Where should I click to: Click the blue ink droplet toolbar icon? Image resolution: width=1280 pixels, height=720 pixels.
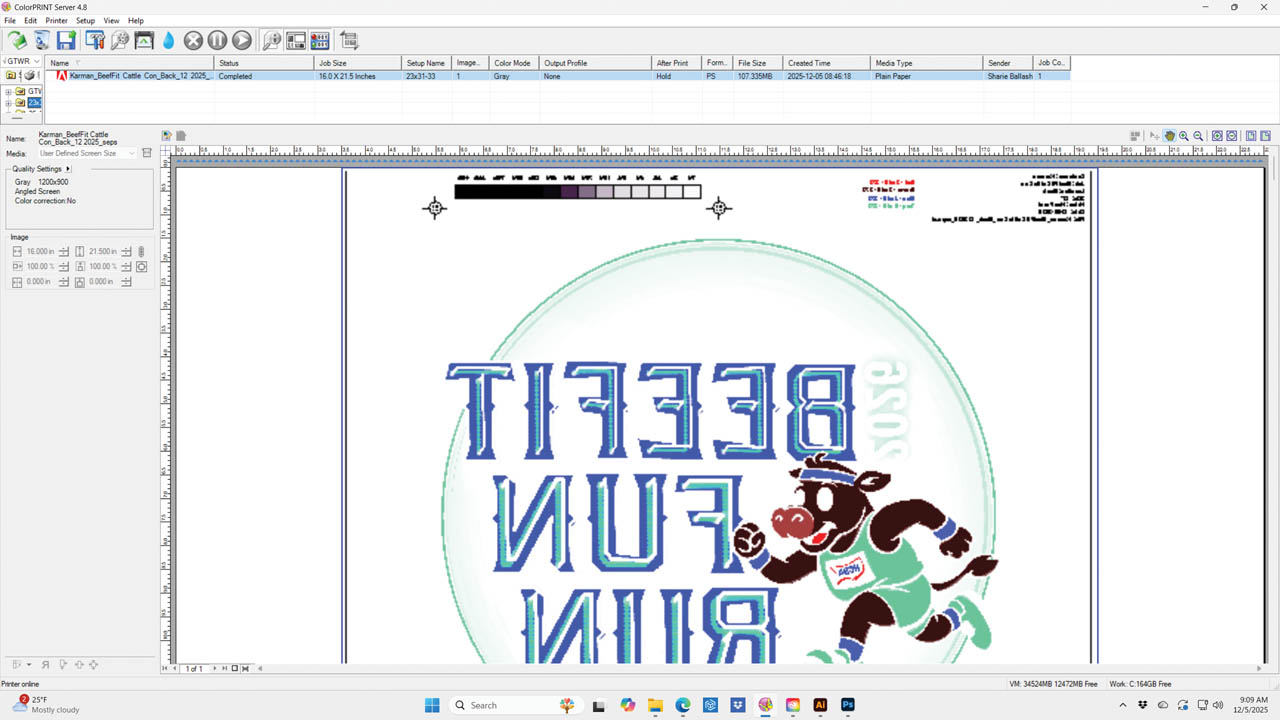pyautogui.click(x=168, y=40)
